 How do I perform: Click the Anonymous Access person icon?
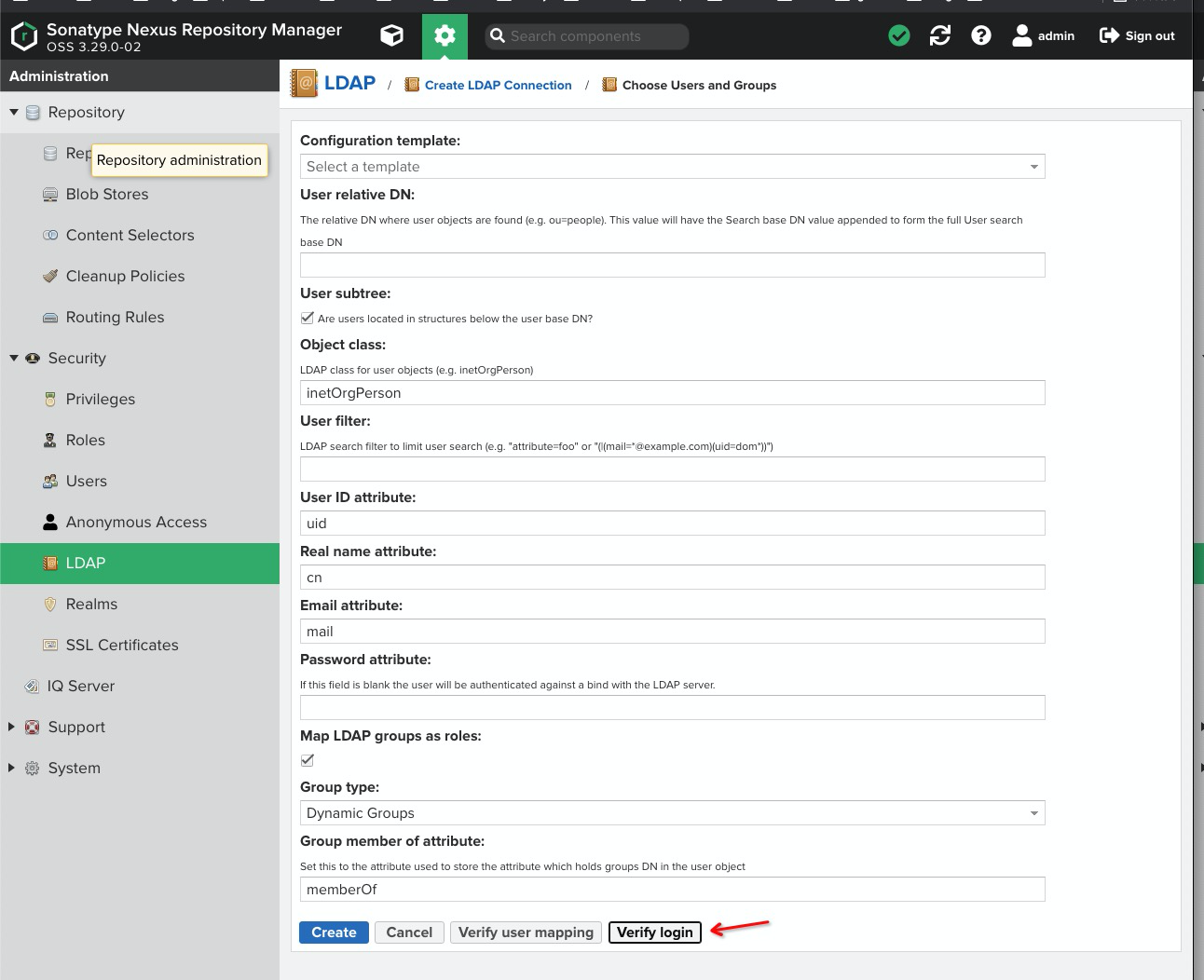[50, 522]
